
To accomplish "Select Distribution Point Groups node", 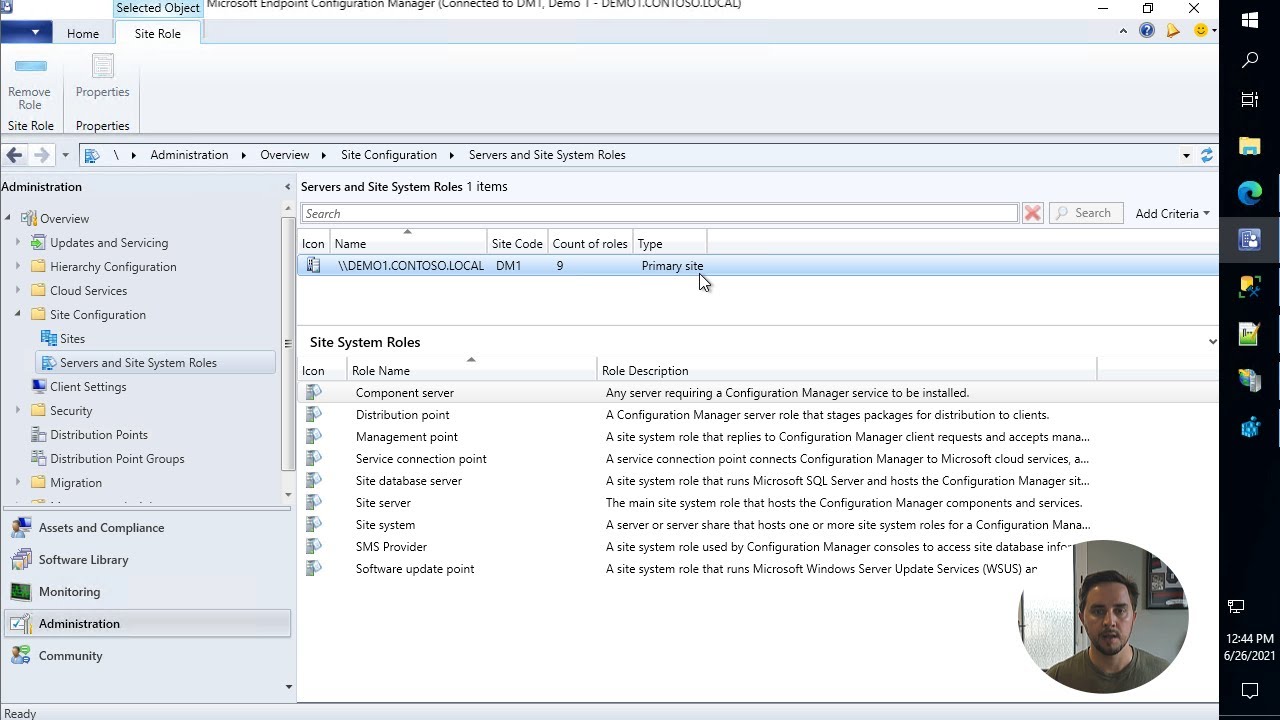I will (x=117, y=459).
